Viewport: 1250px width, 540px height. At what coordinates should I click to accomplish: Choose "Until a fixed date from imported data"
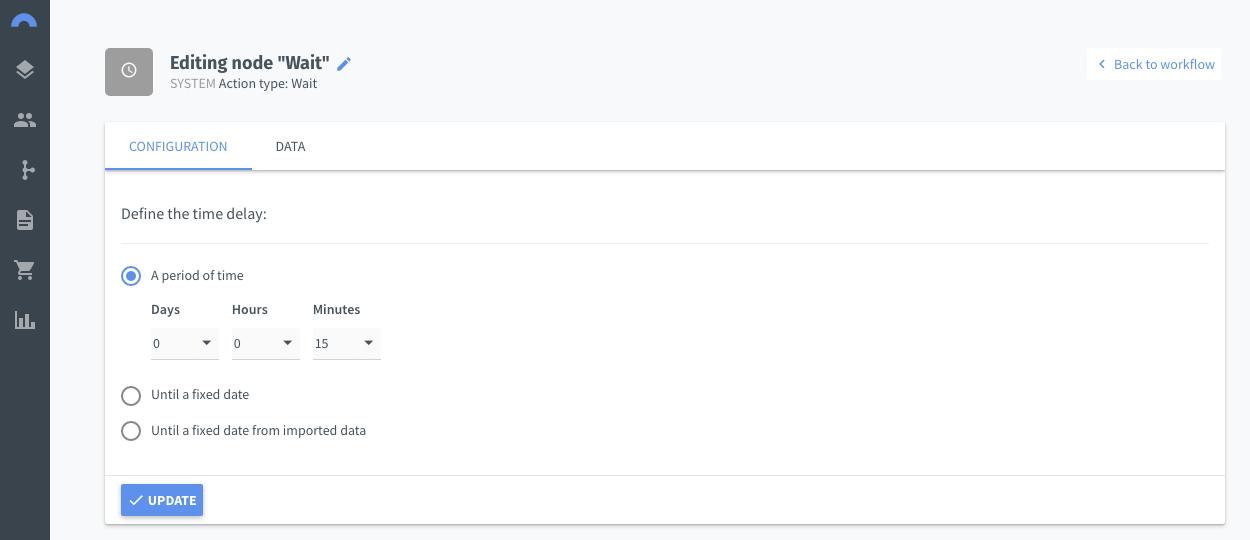(x=131, y=432)
